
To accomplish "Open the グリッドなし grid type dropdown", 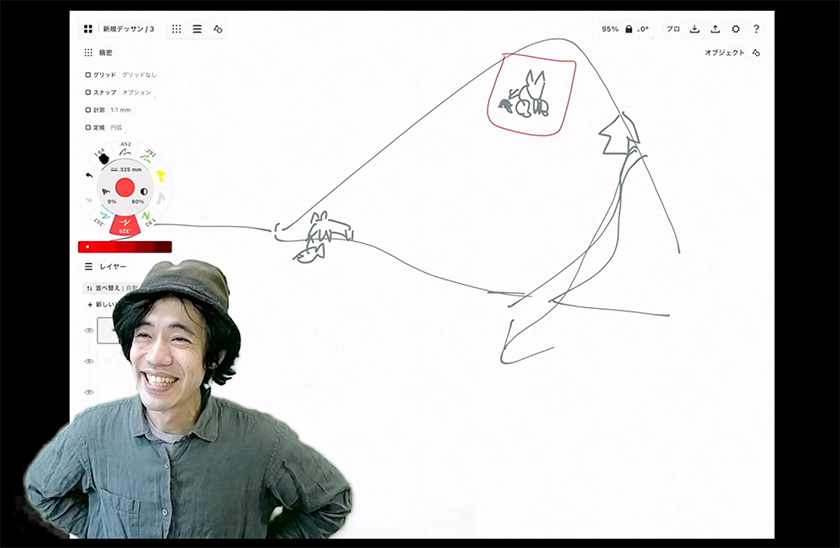I will tap(139, 74).
